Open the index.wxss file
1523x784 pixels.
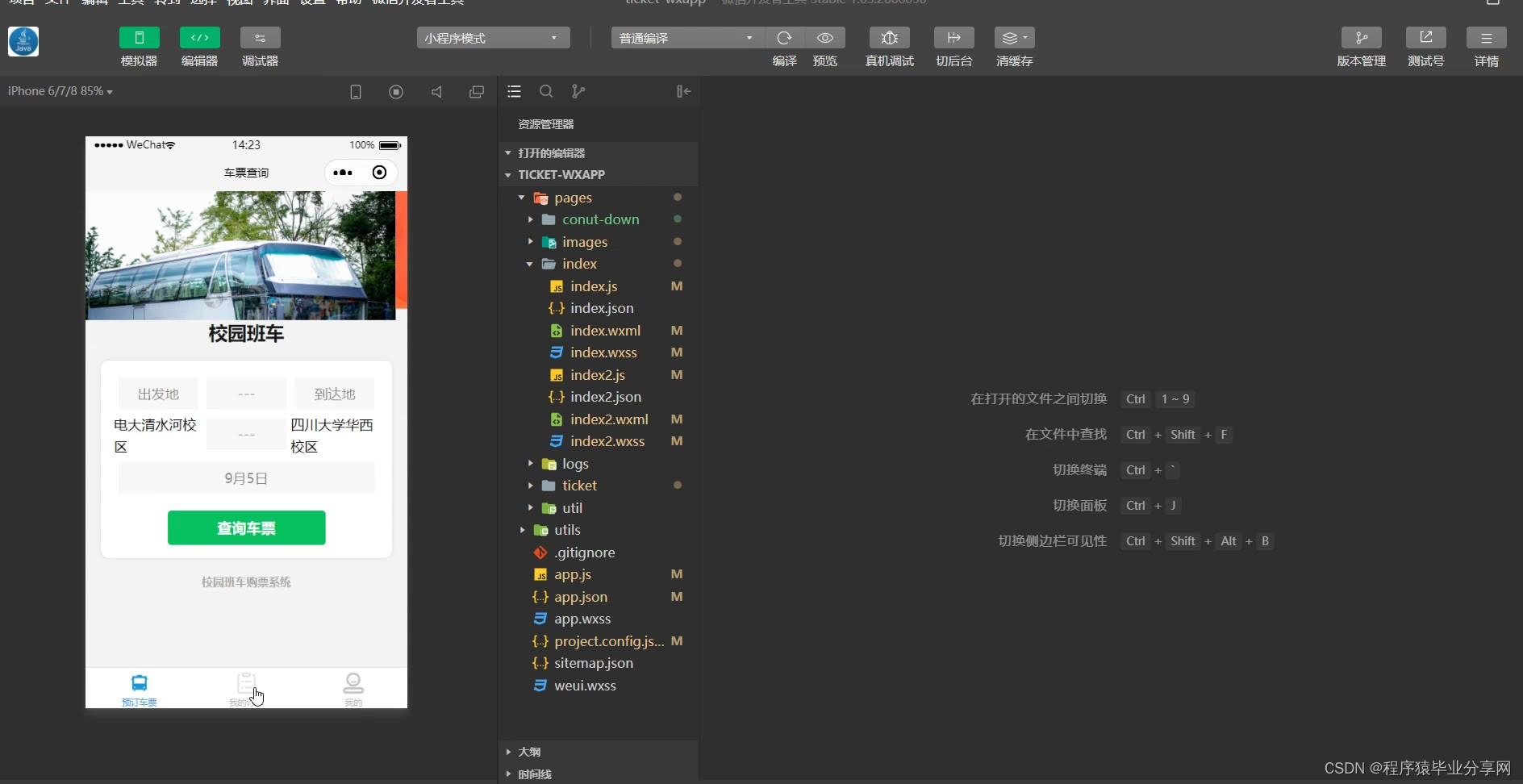click(599, 352)
